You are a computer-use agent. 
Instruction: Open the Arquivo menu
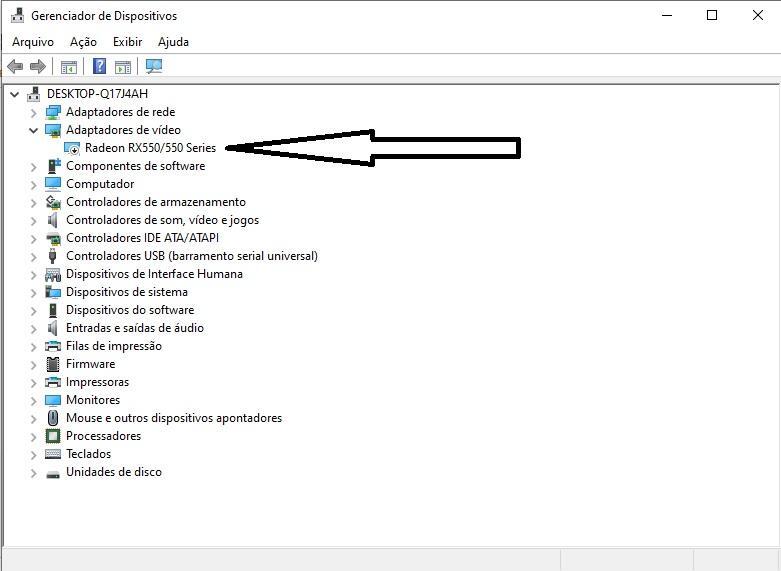33,42
